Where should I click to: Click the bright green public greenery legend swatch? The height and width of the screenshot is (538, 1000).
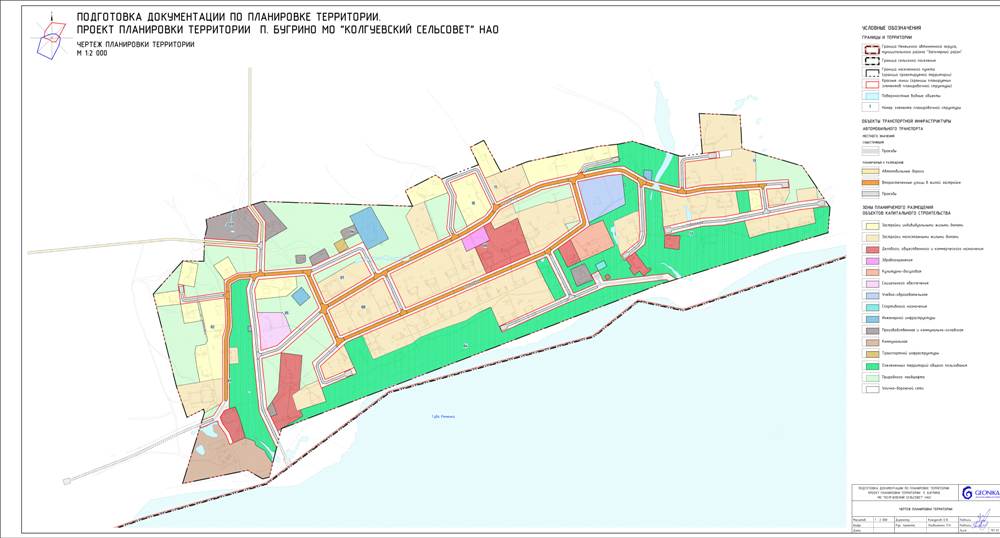(x=871, y=365)
